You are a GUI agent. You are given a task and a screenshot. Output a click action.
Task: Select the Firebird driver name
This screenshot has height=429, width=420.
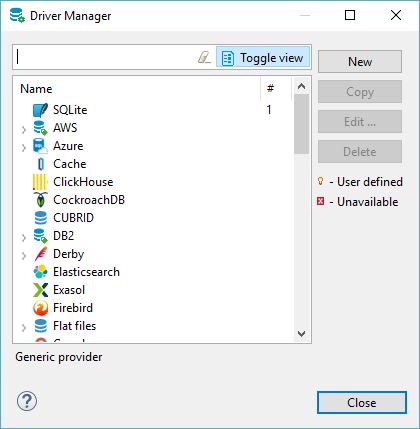tap(73, 308)
